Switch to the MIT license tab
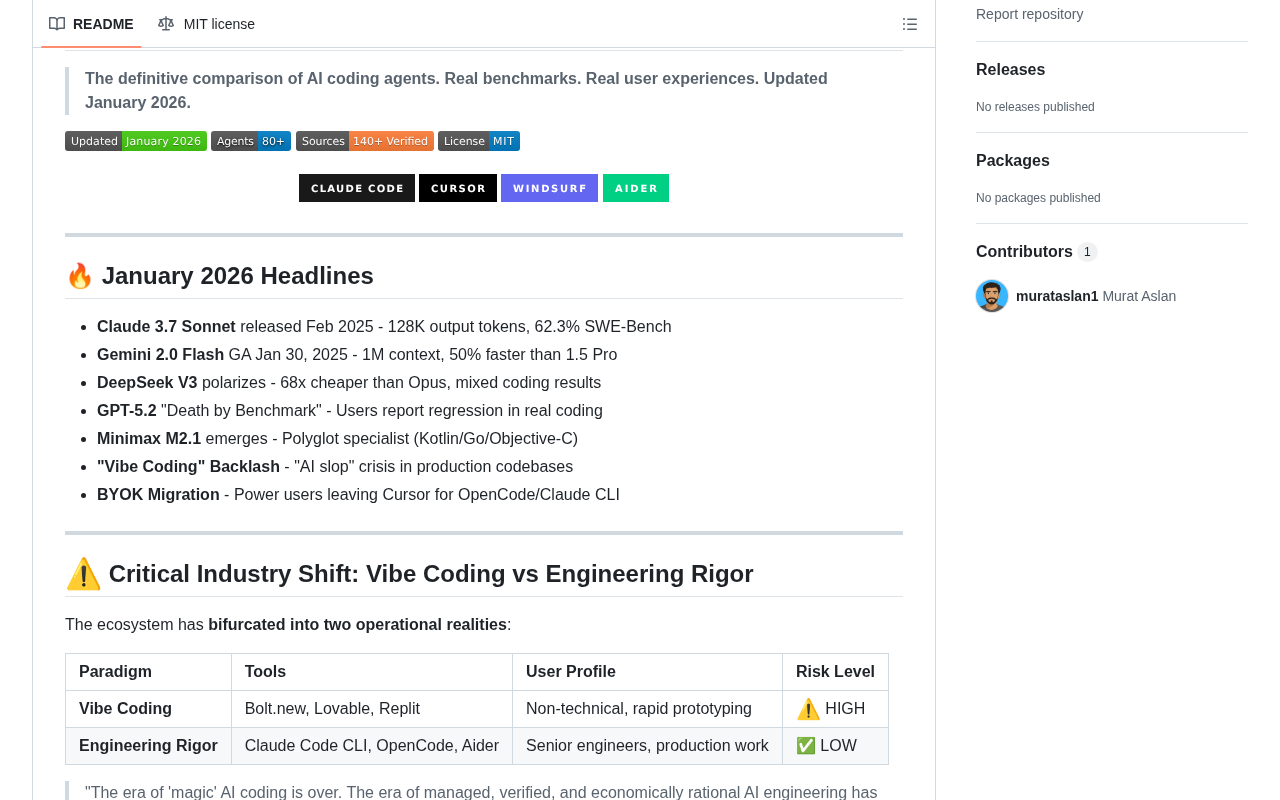 pos(206,24)
